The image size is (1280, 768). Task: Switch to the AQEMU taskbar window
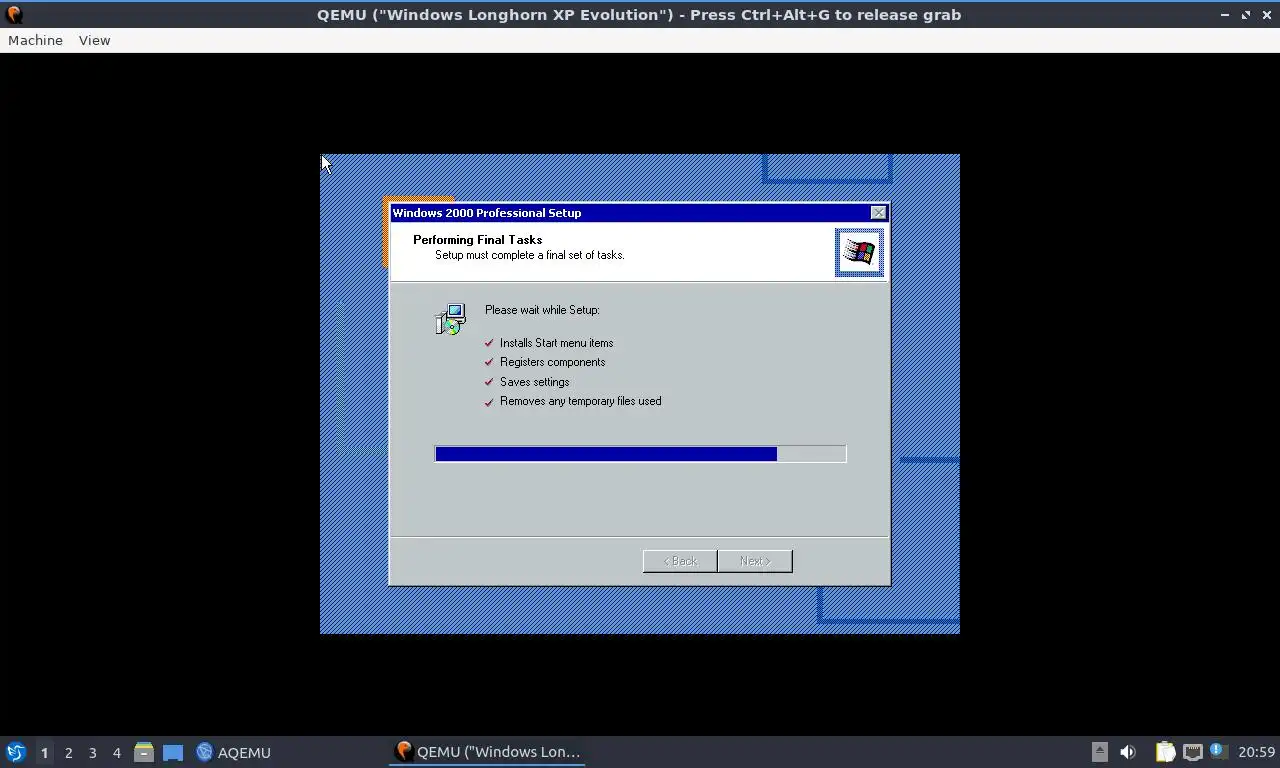[233, 752]
